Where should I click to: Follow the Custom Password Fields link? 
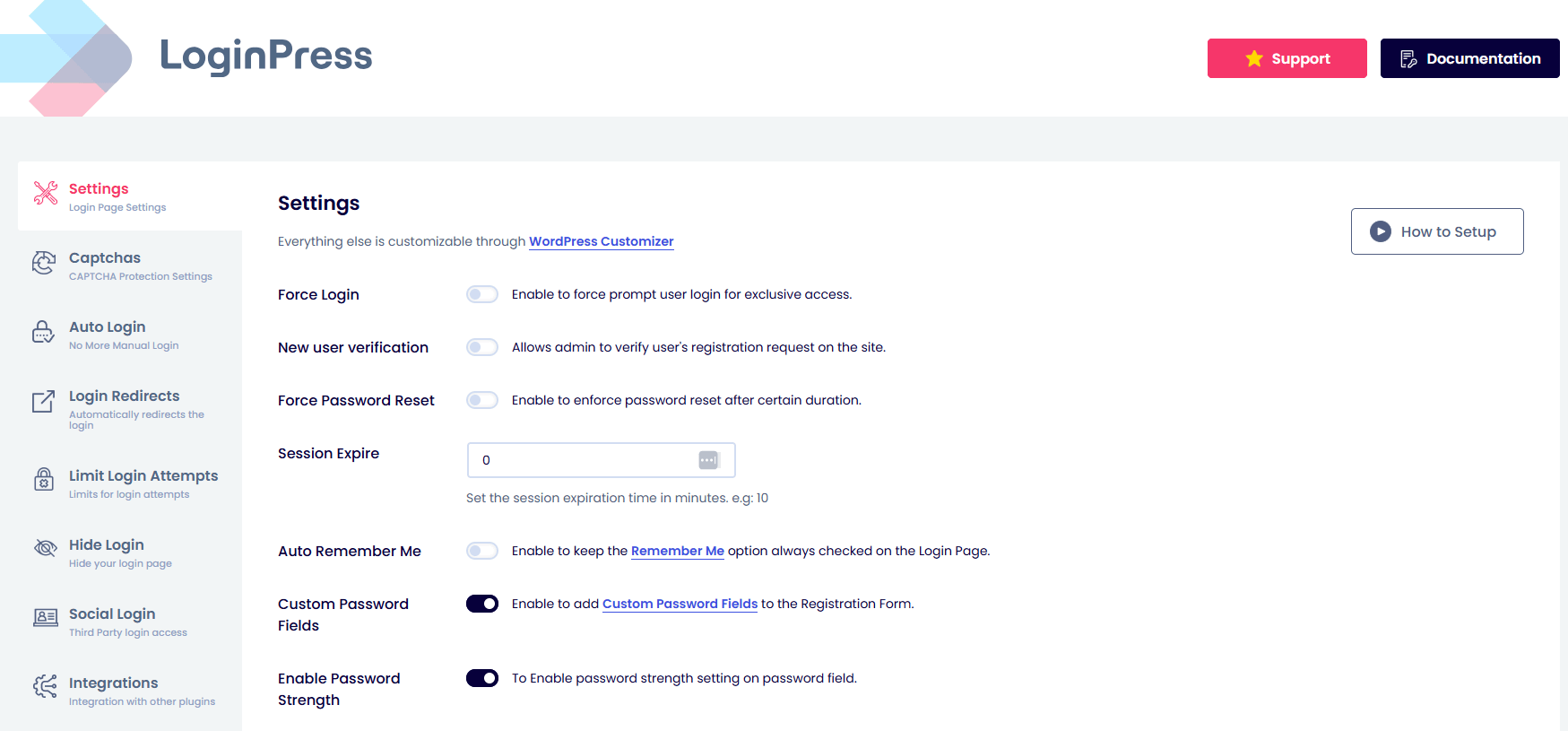pos(680,604)
